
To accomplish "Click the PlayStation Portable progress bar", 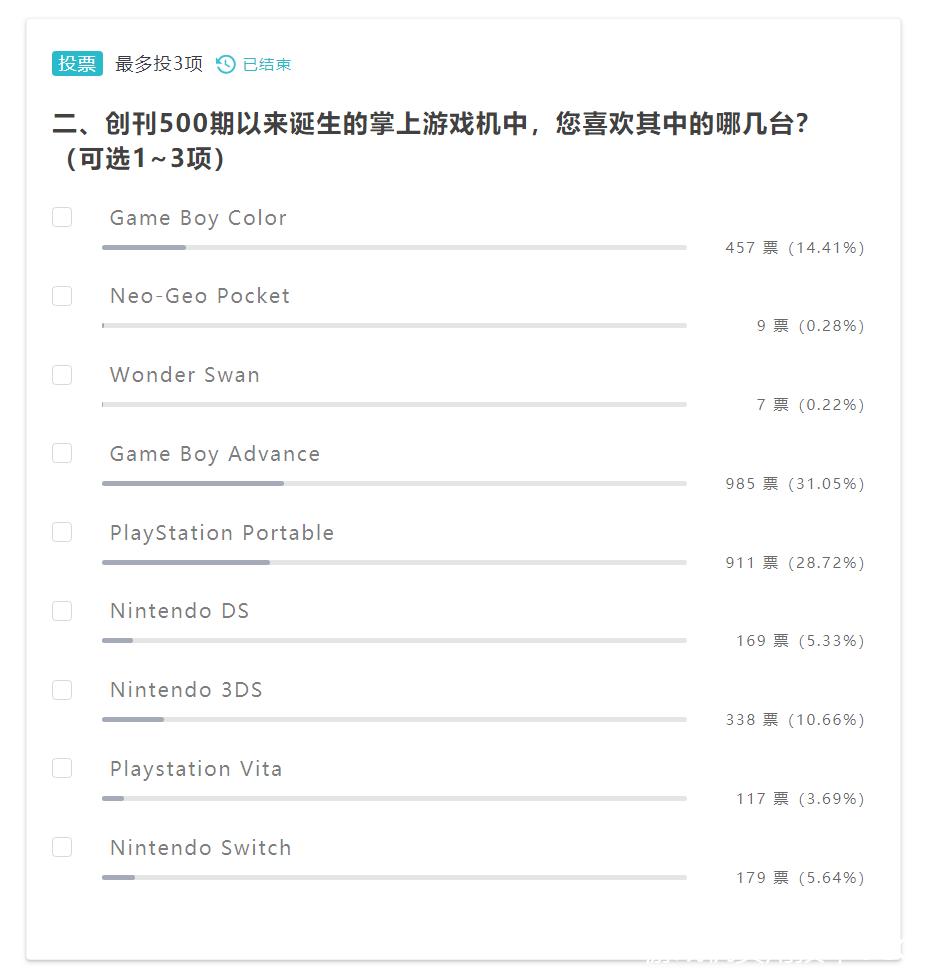I will (x=393, y=562).
